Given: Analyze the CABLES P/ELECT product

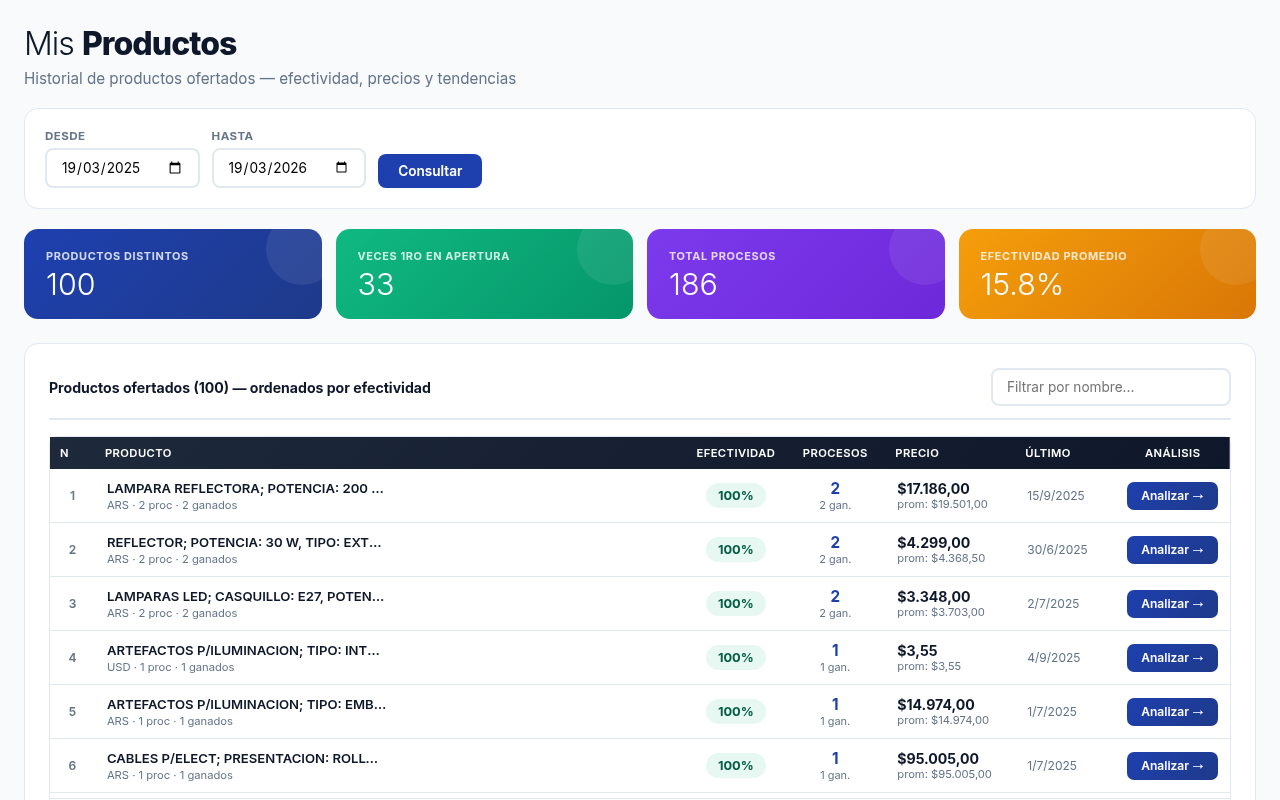Looking at the screenshot, I should coord(1171,766).
